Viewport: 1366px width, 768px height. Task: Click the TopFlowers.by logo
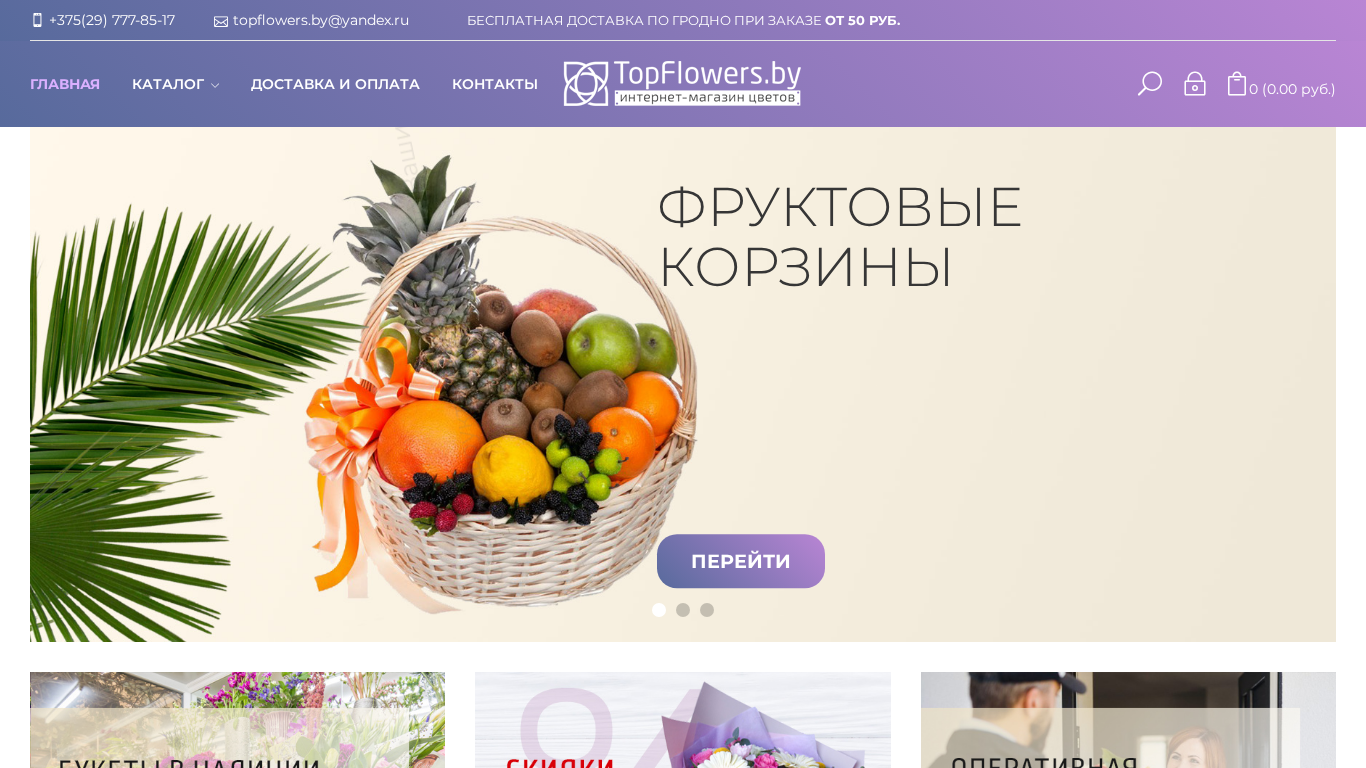(x=682, y=83)
